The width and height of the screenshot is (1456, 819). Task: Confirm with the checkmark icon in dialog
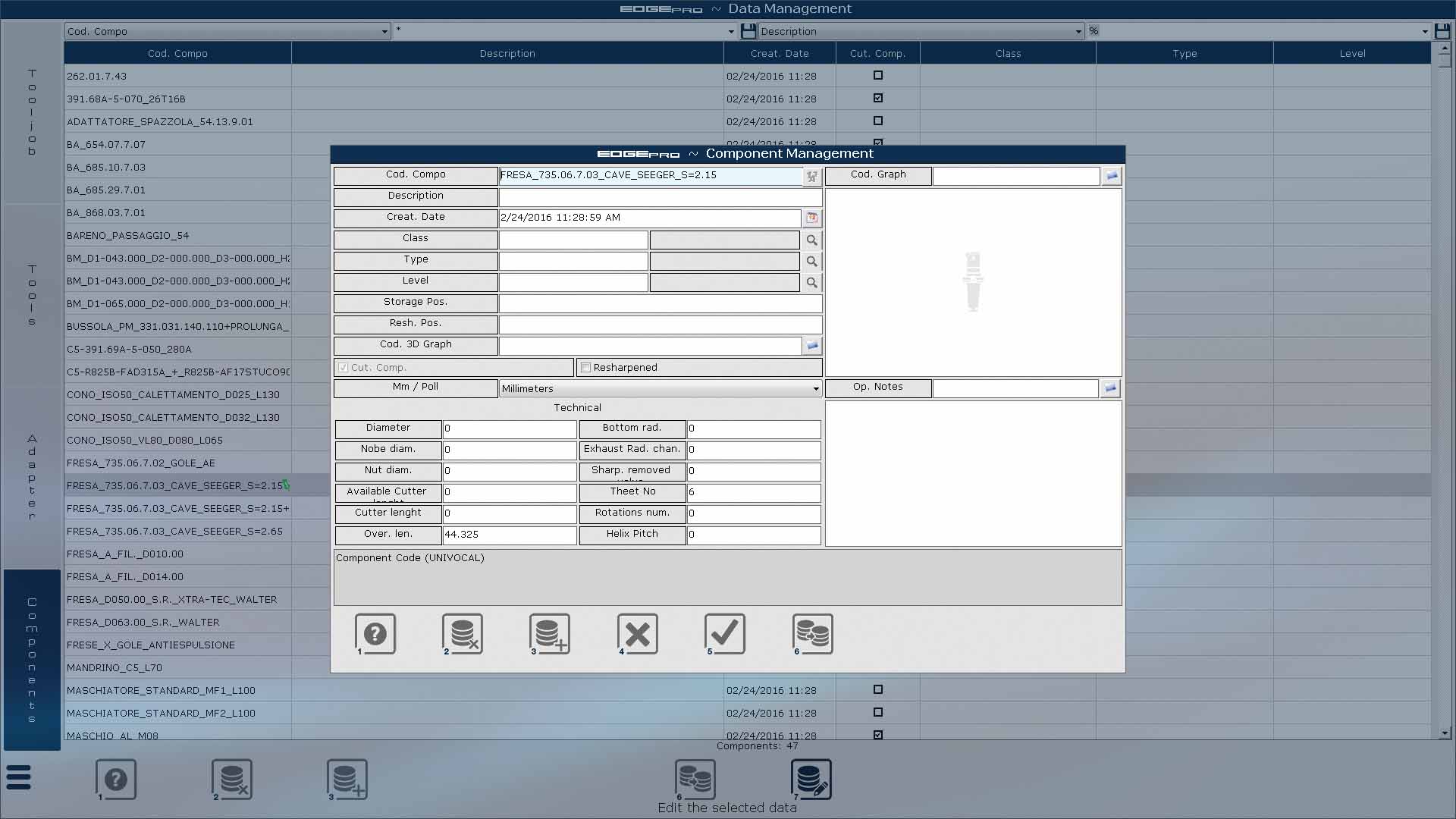point(725,634)
